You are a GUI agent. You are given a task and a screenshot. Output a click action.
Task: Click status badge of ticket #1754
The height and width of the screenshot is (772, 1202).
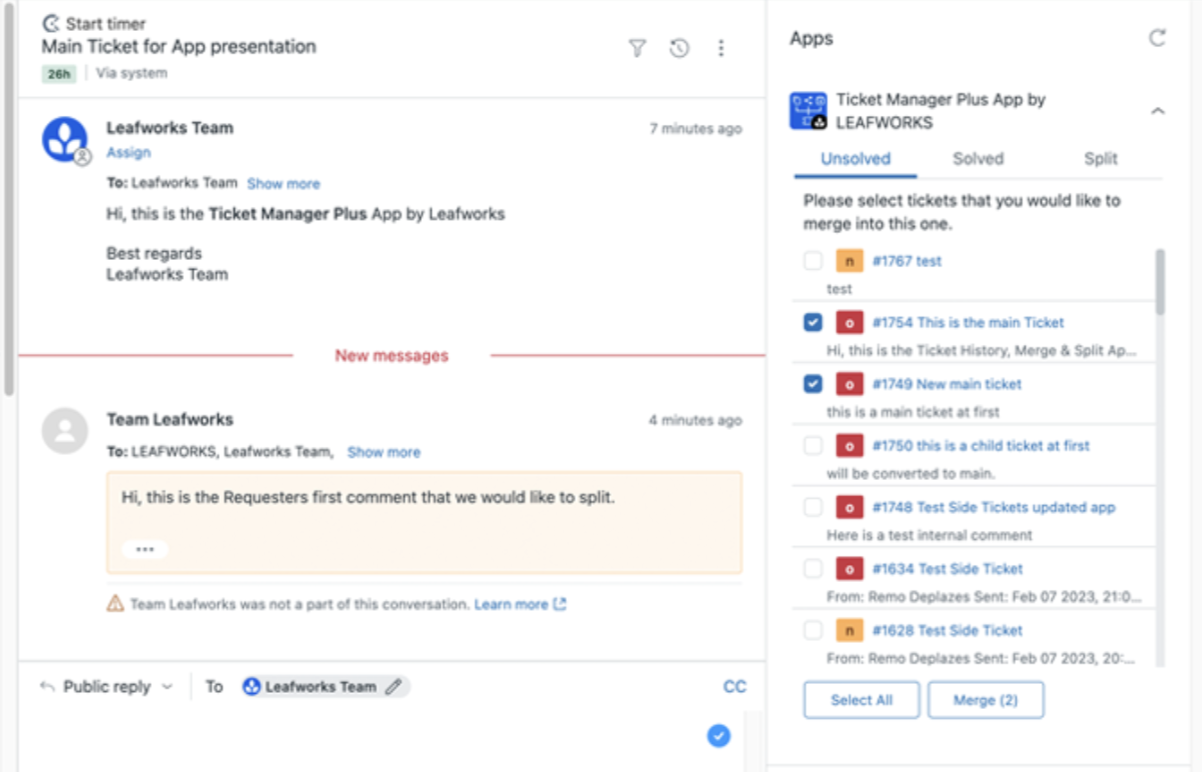tap(849, 322)
